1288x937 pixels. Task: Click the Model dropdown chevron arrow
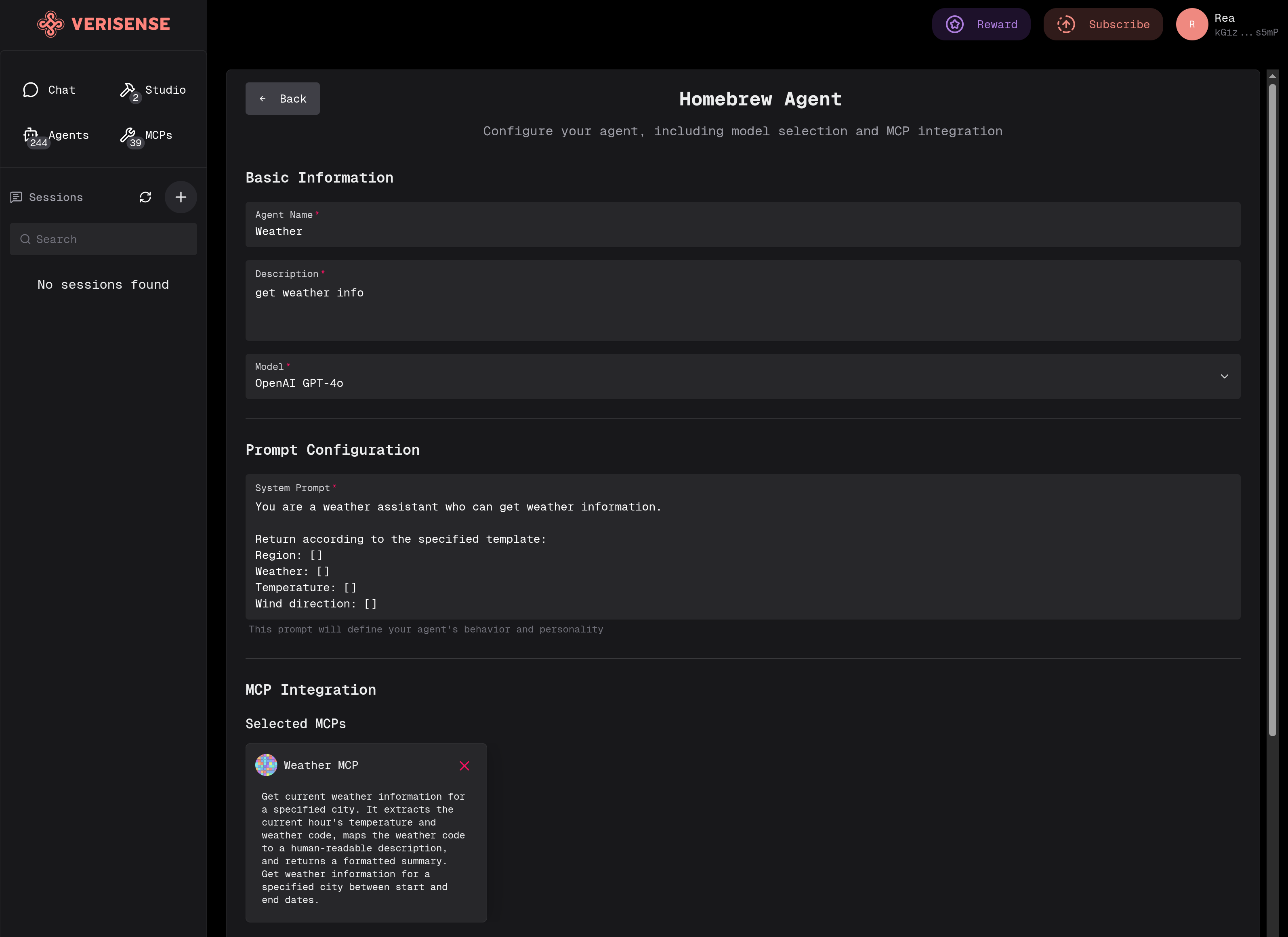1225,376
